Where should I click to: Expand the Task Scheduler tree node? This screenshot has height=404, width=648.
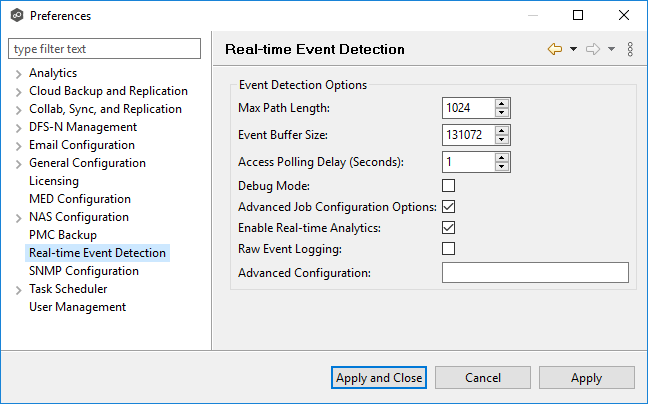click(19, 289)
